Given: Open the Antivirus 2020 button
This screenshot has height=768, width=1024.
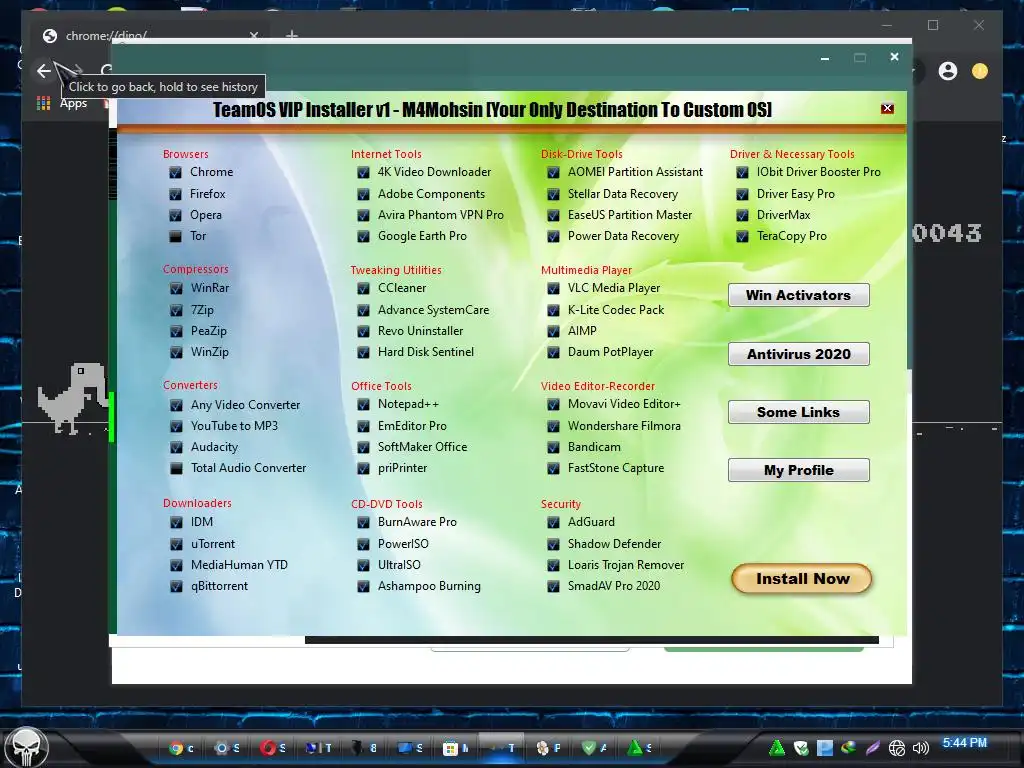Looking at the screenshot, I should point(799,354).
